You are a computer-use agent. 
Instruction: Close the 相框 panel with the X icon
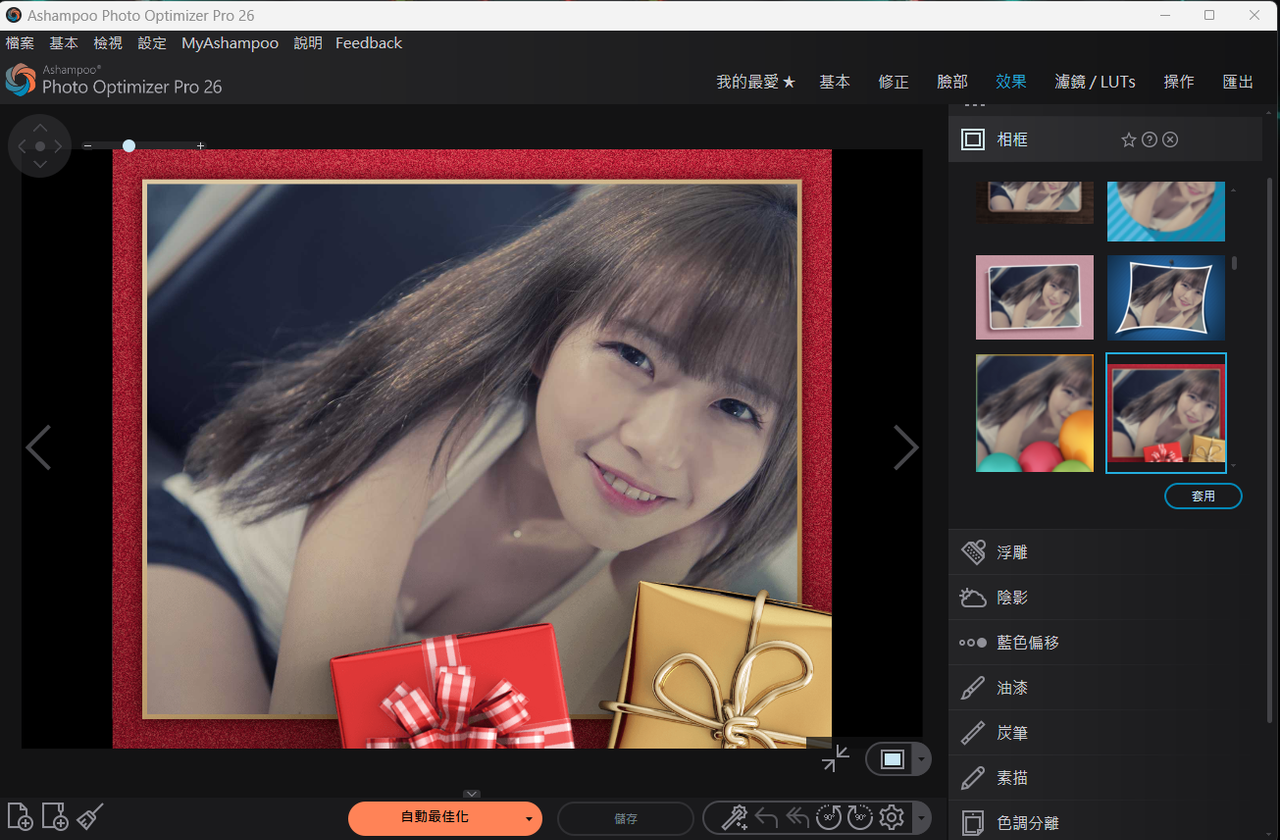coord(1170,140)
